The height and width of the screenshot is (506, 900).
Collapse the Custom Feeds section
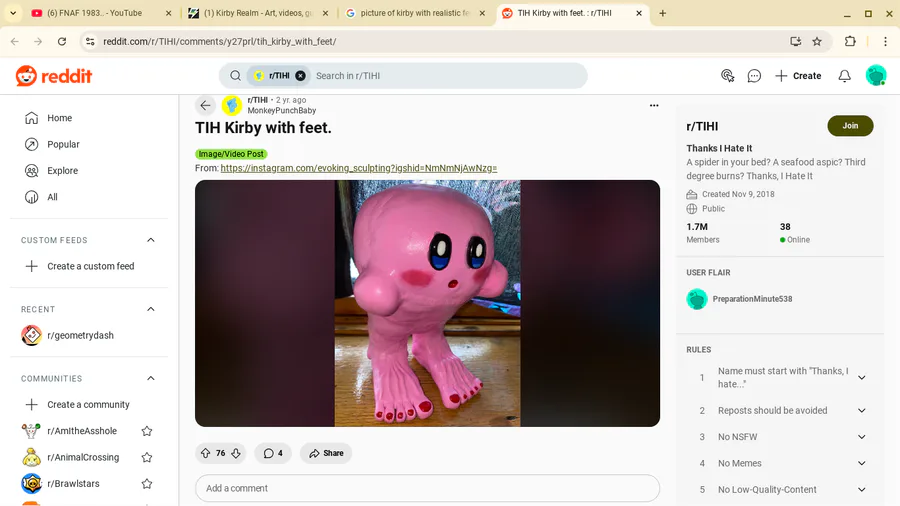(x=150, y=240)
